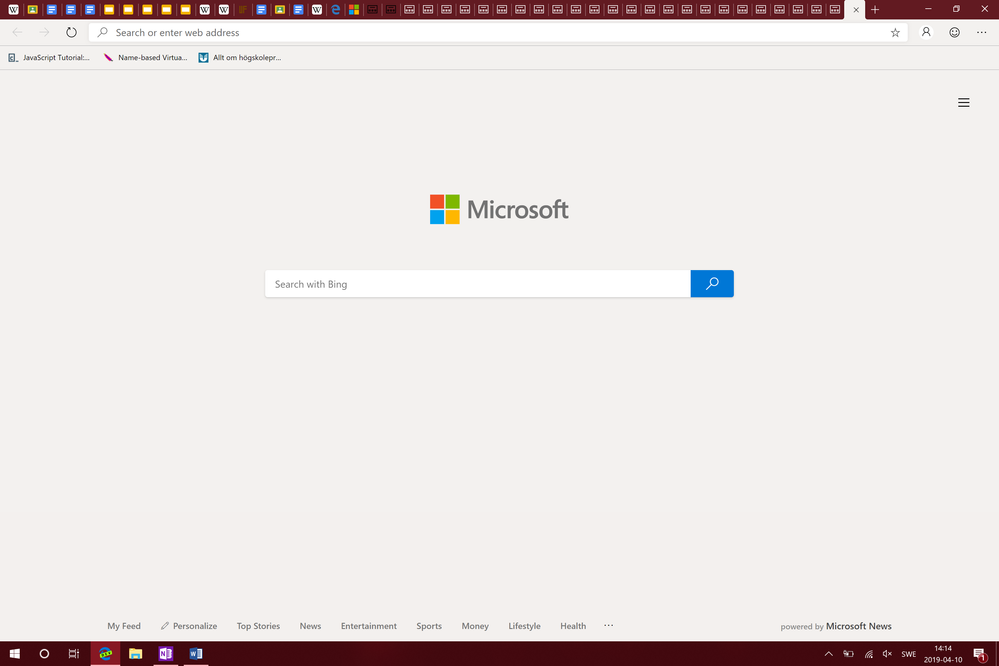Screen dimensions: 999x666
Task: Open JavaScript Tutorial bookmark
Action: [x=49, y=57]
